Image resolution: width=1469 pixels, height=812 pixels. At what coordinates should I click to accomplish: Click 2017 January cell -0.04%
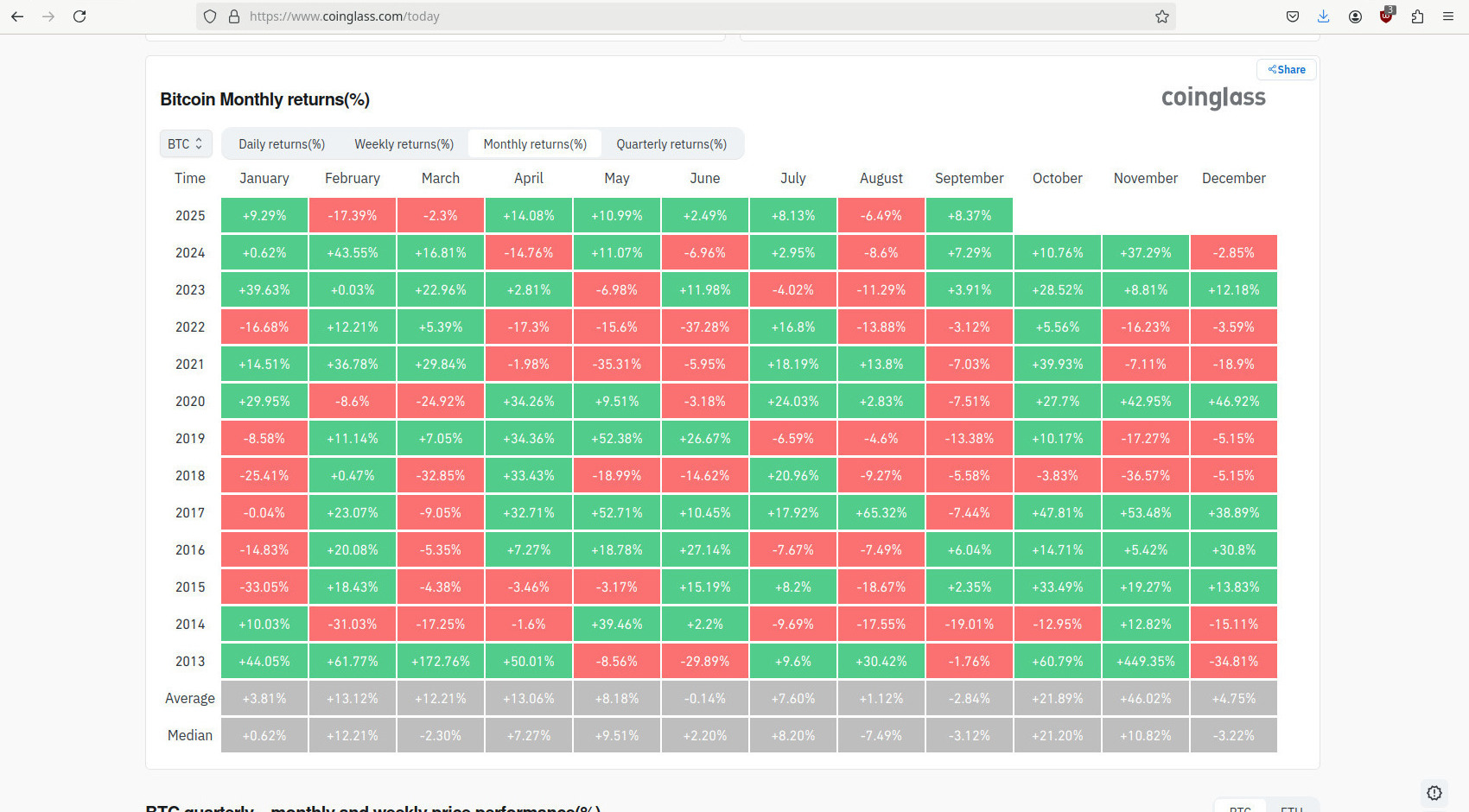[264, 513]
